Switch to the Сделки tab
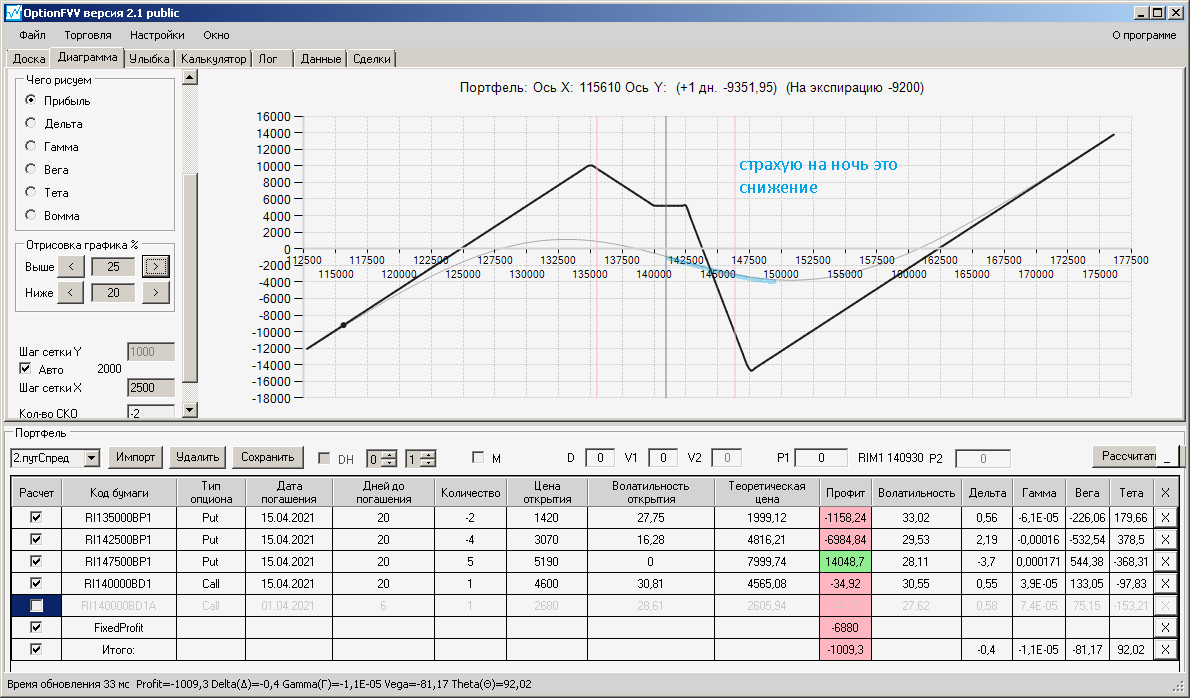1190x698 pixels. coord(372,58)
